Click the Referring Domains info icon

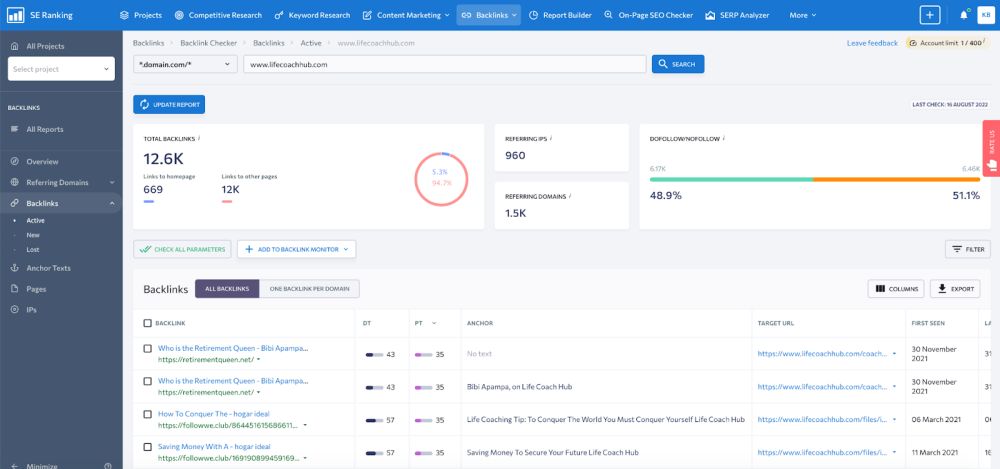point(570,197)
